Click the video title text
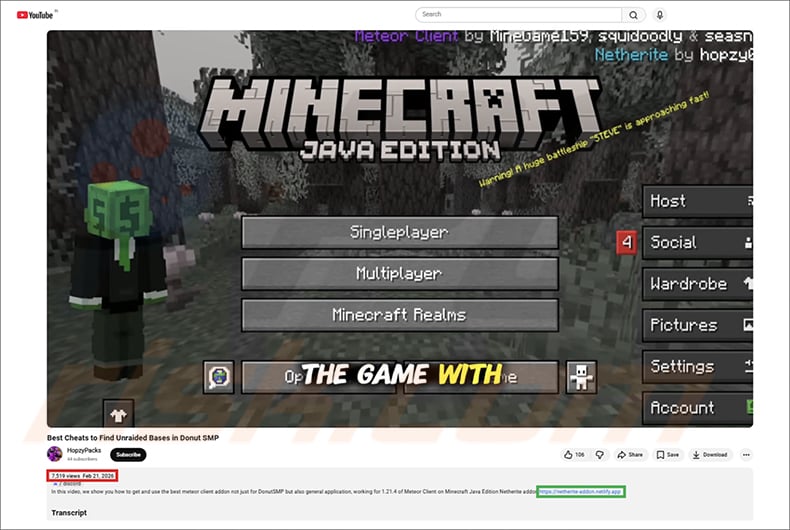This screenshot has width=790, height=530. (x=133, y=438)
